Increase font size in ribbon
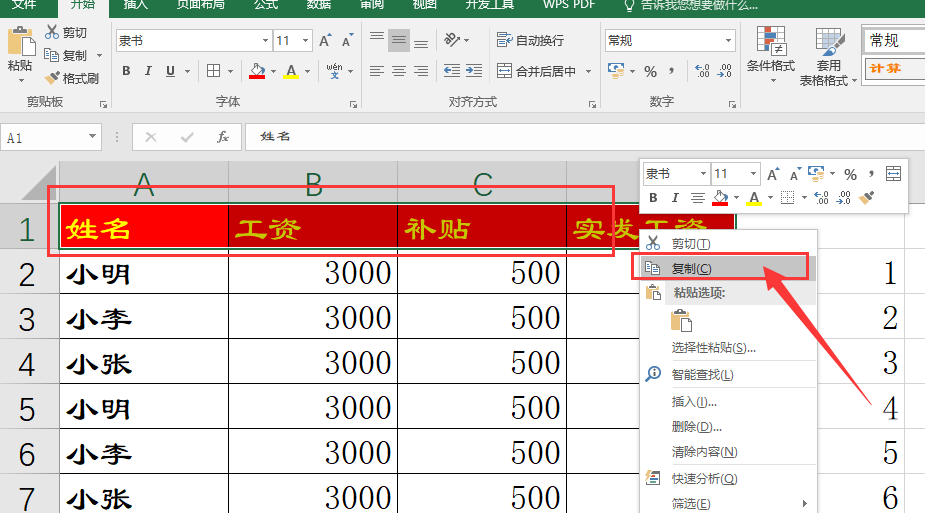The width and height of the screenshot is (925, 513). click(x=325, y=40)
